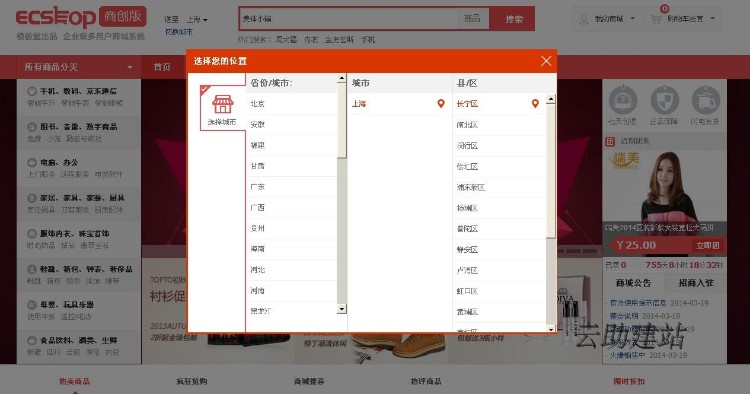Open the 上海 city dropdown in header
750x394 pixels.
[x=197, y=20]
